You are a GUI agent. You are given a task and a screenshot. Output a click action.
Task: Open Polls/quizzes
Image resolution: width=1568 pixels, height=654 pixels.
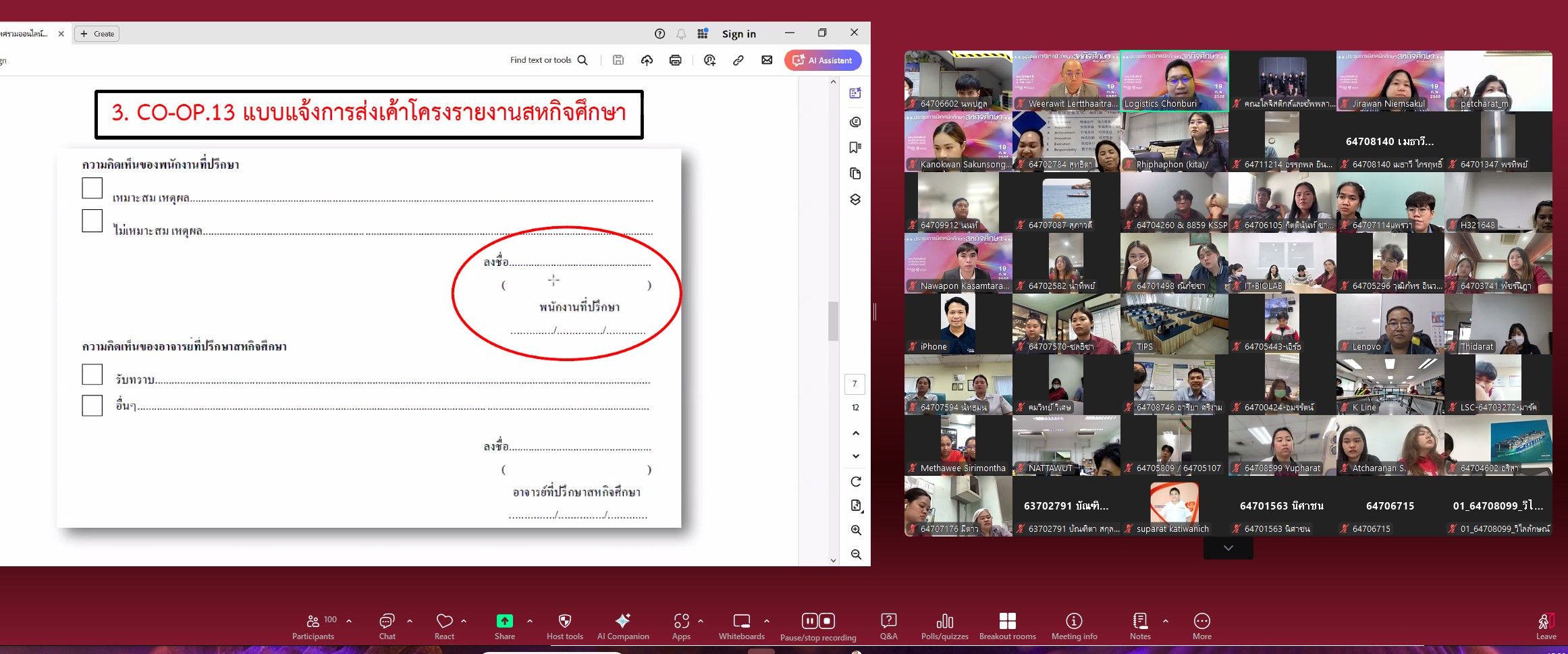[x=945, y=626]
